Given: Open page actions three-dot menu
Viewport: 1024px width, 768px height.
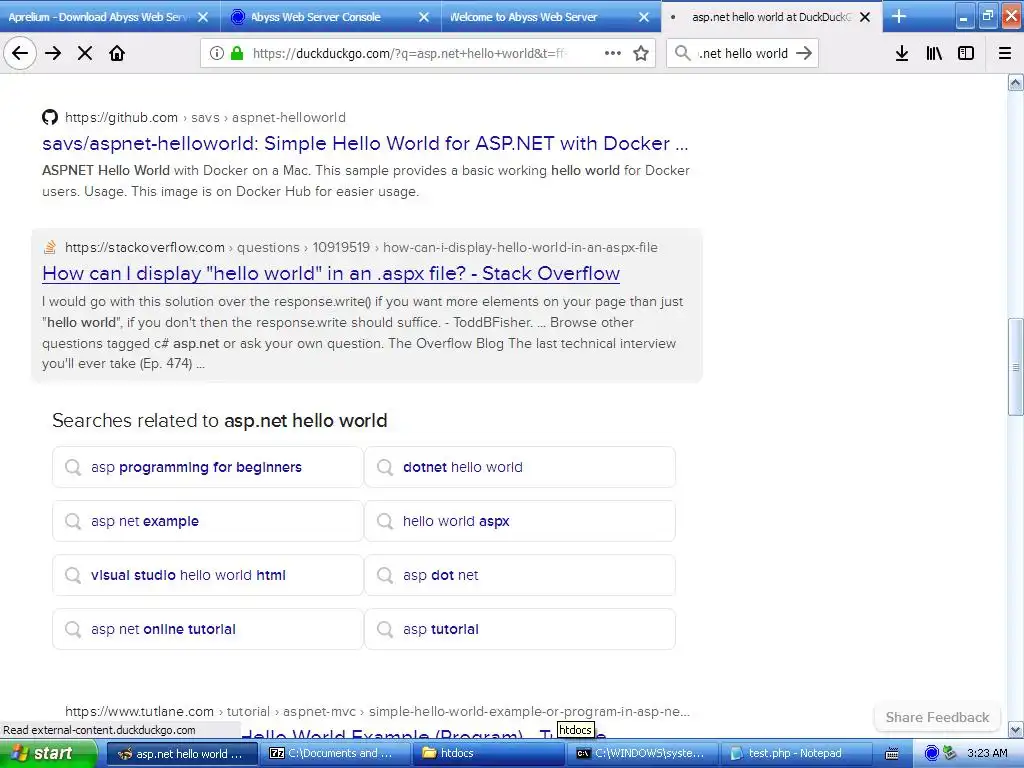Looking at the screenshot, I should coord(613,53).
